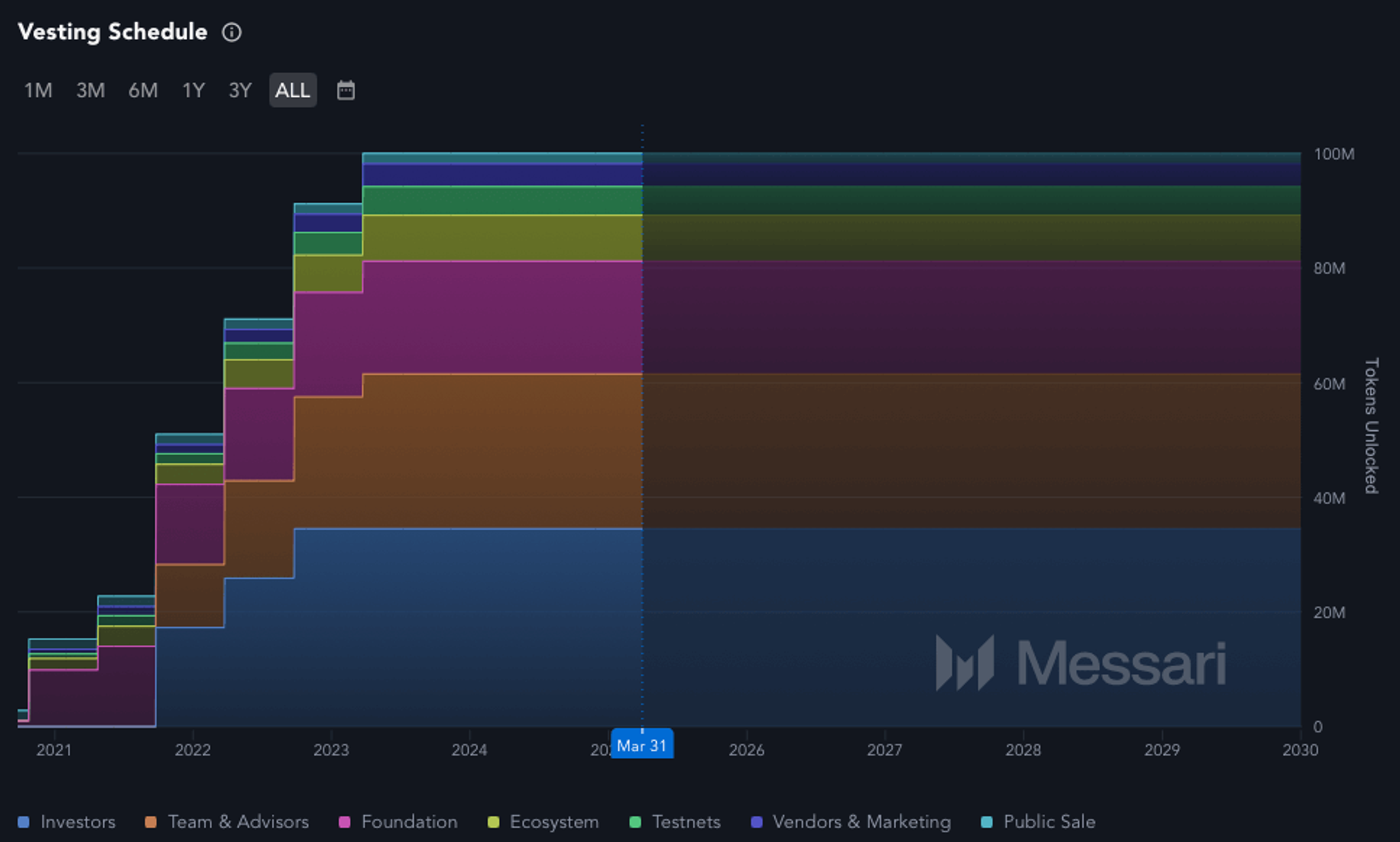Viewport: 1400px width, 842px height.
Task: Click the blue Investors color swatch
Action: [x=24, y=822]
